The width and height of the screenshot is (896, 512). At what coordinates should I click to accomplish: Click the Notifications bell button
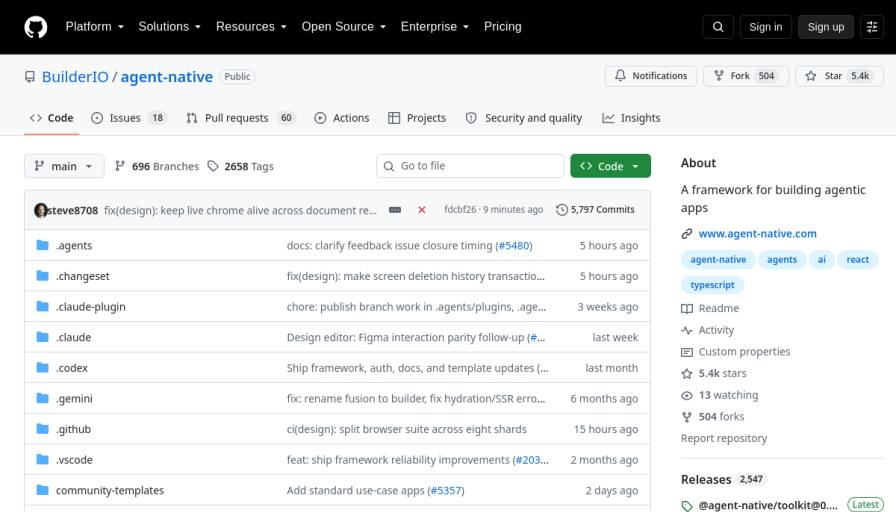651,76
